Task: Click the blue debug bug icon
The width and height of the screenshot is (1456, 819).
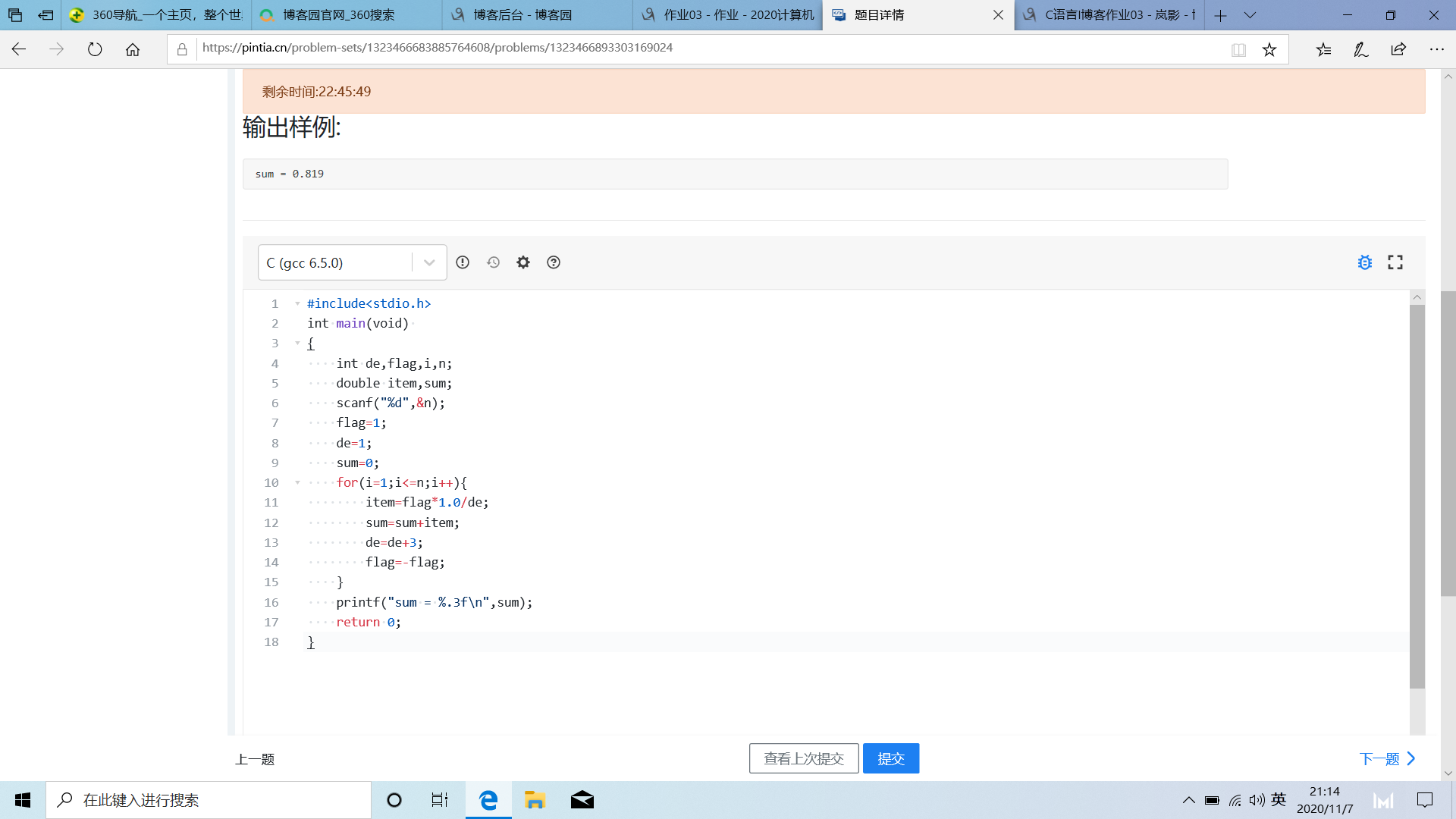Action: (1365, 262)
